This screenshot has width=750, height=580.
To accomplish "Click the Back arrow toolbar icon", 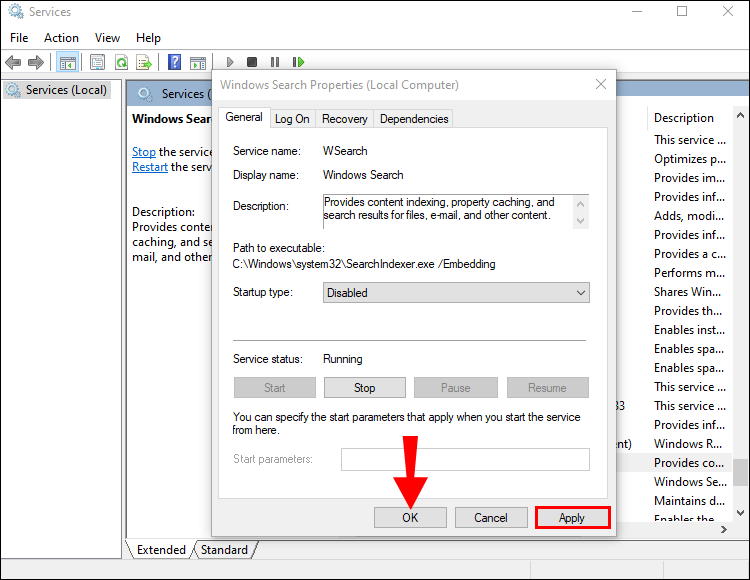I will pos(13,62).
